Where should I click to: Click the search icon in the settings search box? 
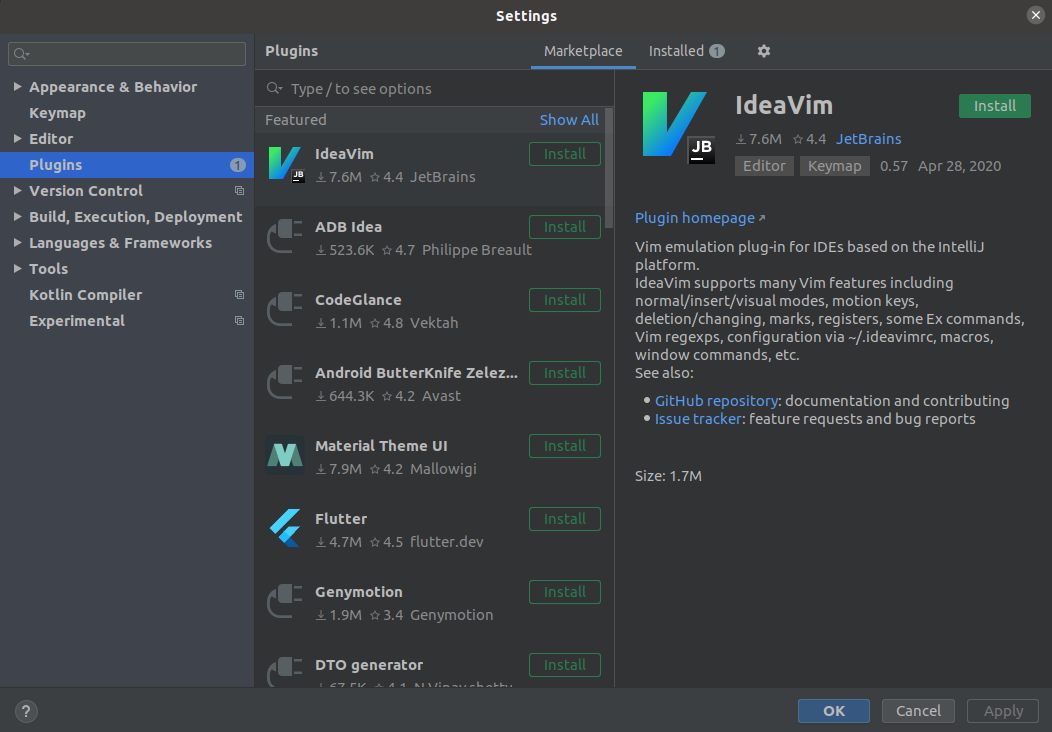click(x=21, y=54)
